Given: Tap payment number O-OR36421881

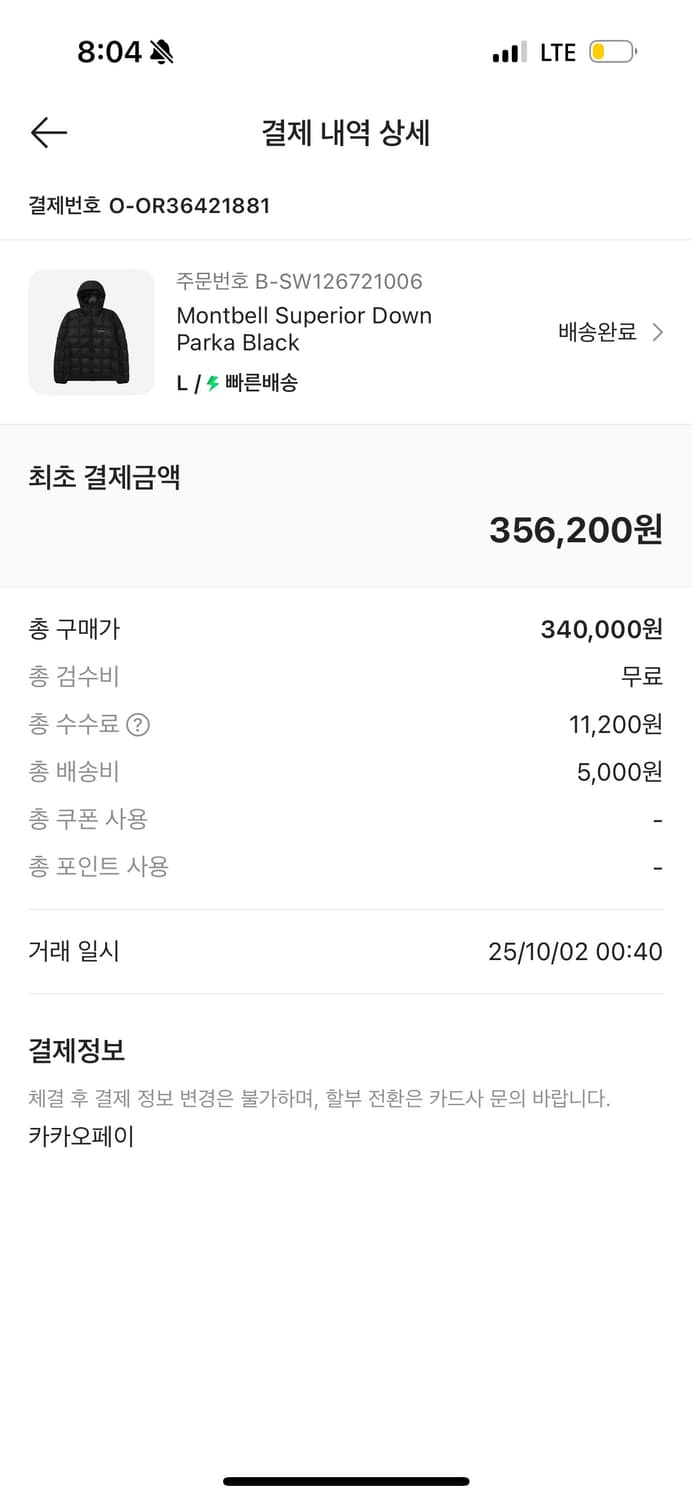Looking at the screenshot, I should coord(149,206).
